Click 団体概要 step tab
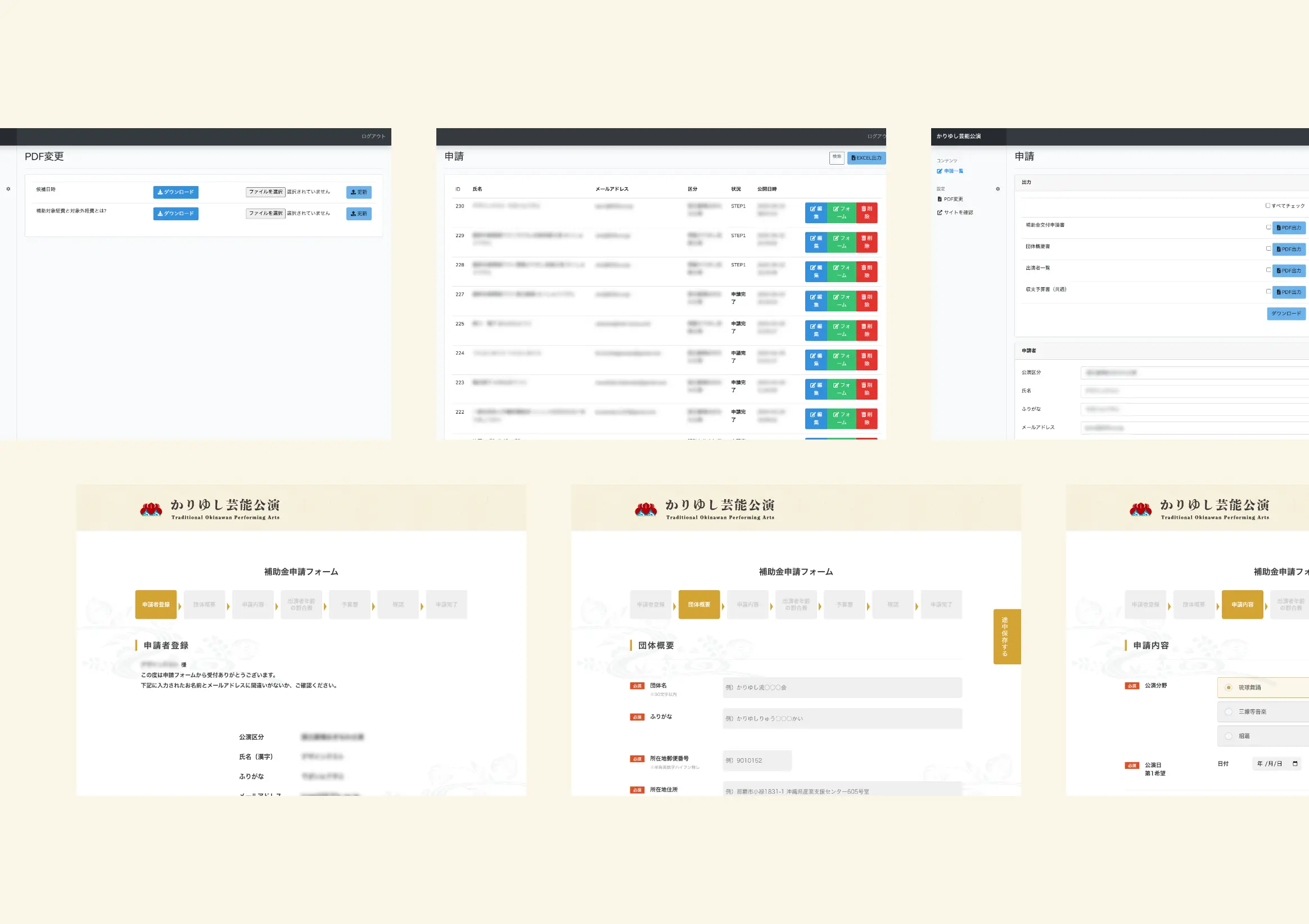Image resolution: width=1309 pixels, height=924 pixels. click(699, 604)
